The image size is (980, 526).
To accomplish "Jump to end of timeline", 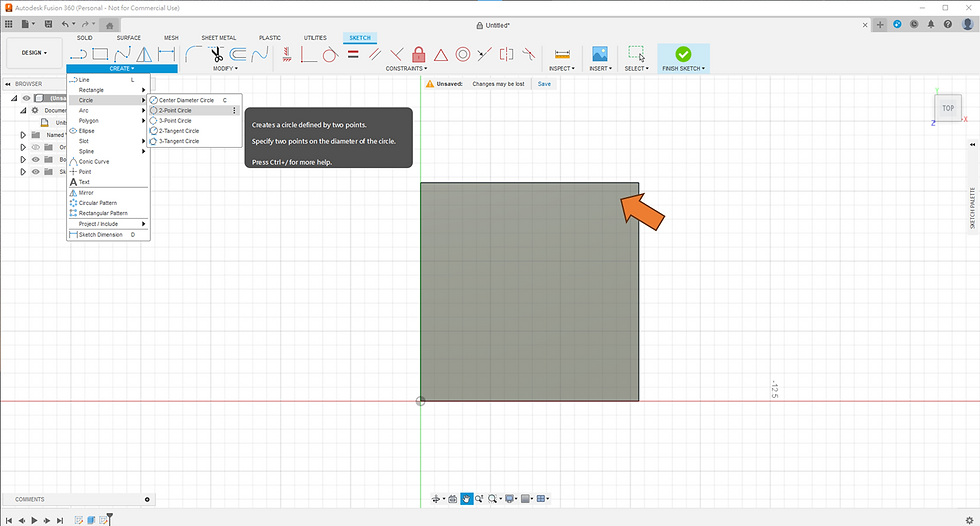I will [60, 520].
